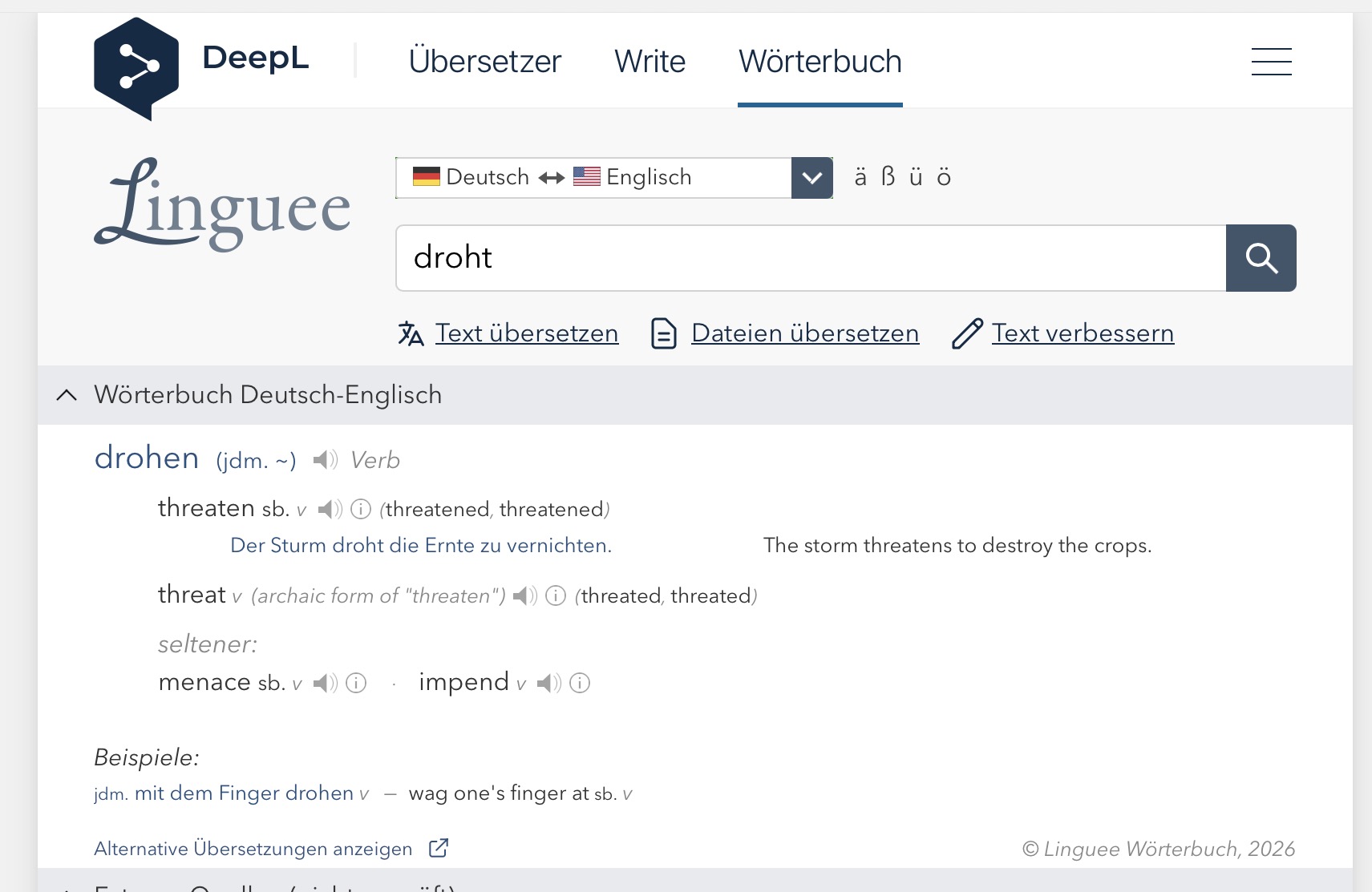
Task: Play audio pronunciation for menace
Action: (325, 683)
